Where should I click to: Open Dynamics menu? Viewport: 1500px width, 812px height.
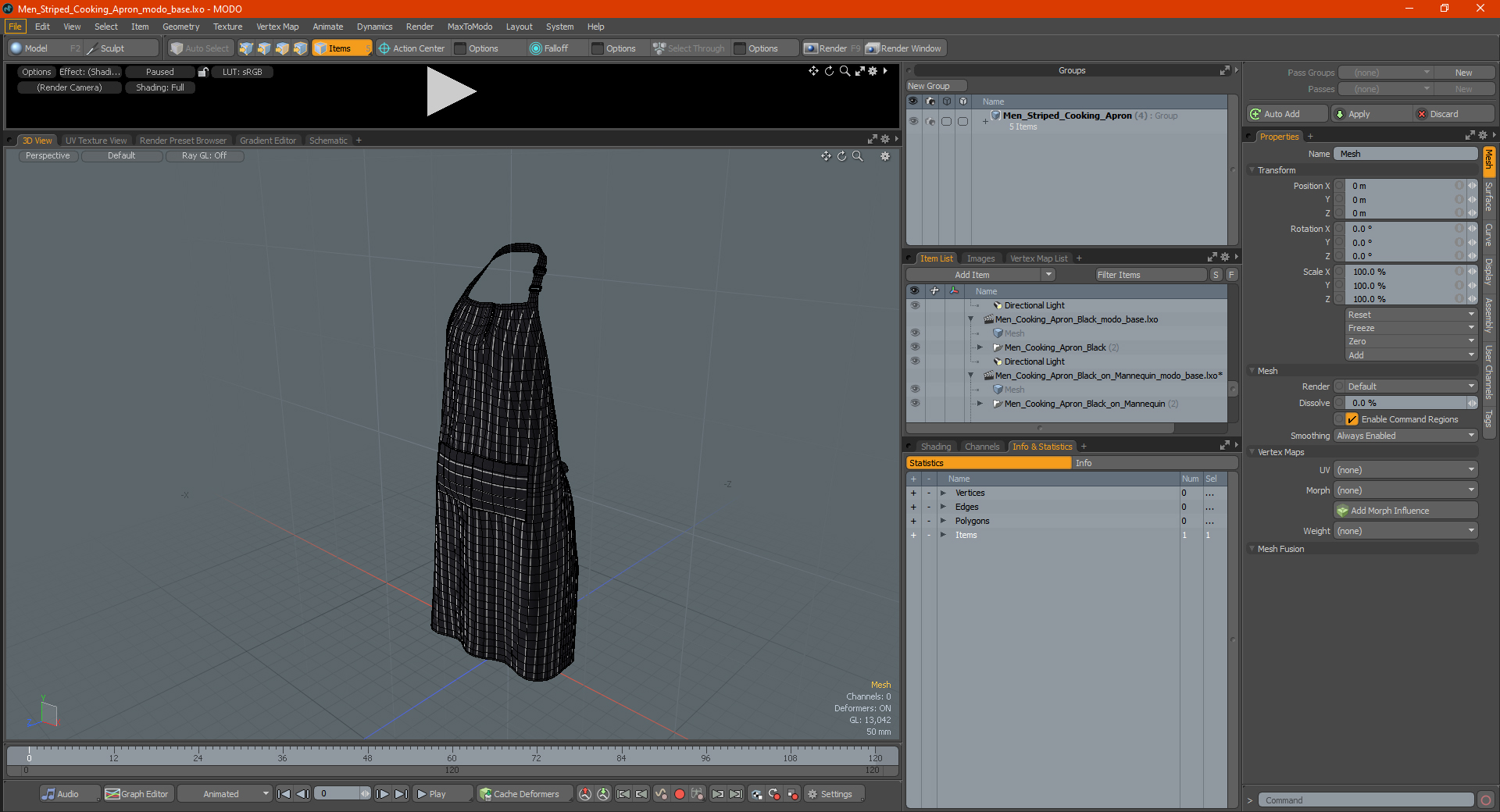pyautogui.click(x=374, y=27)
